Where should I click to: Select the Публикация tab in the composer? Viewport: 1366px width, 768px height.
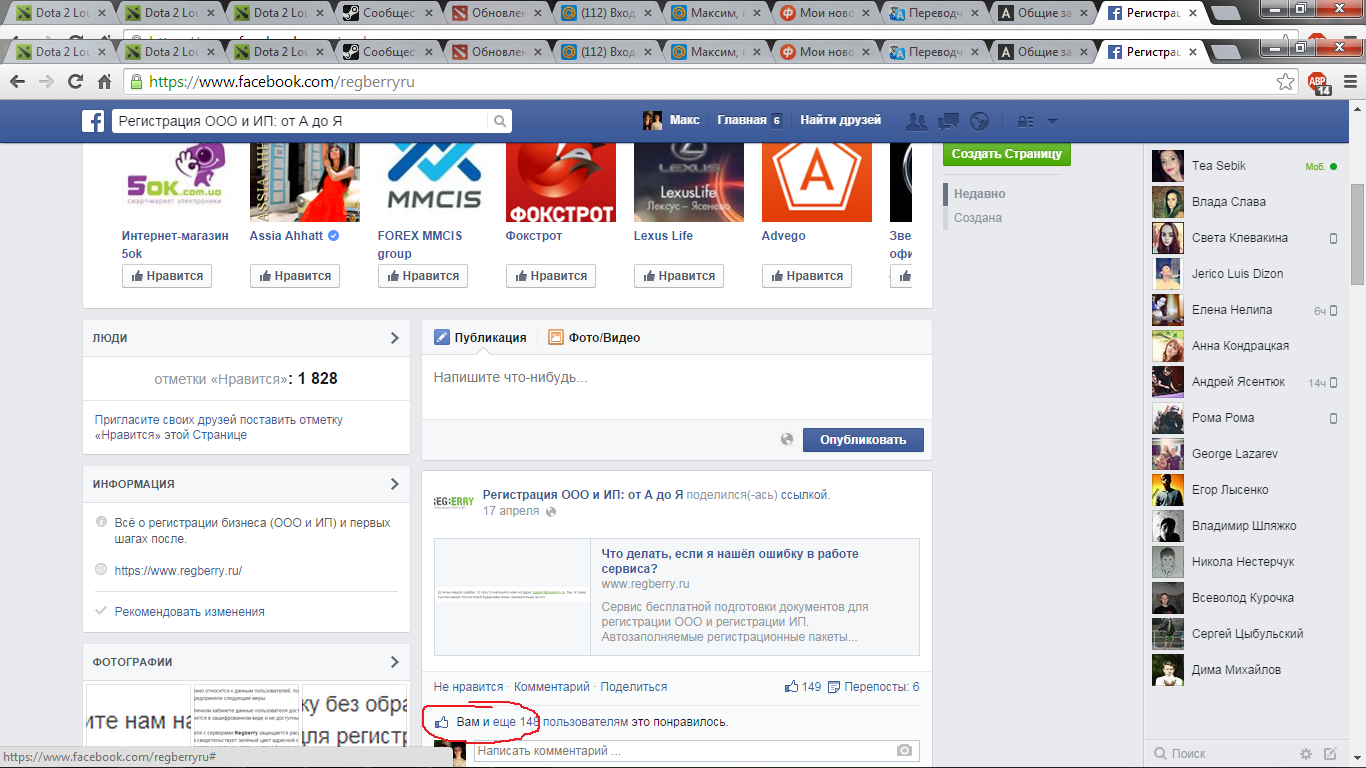point(480,338)
